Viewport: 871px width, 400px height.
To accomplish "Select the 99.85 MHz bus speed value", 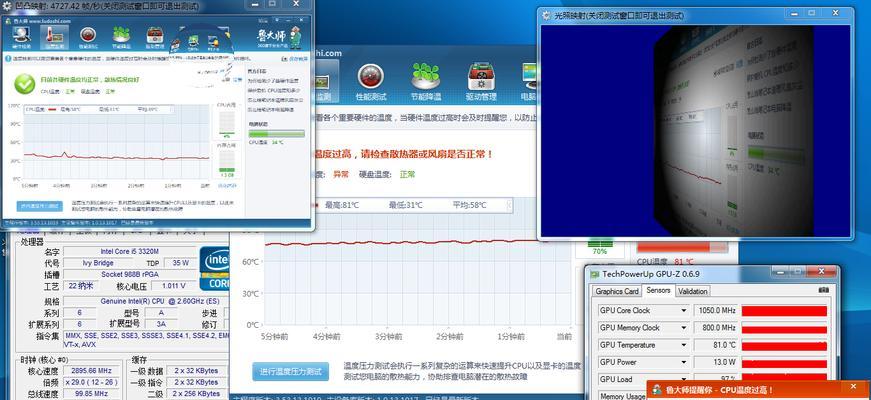I will [x=94, y=394].
